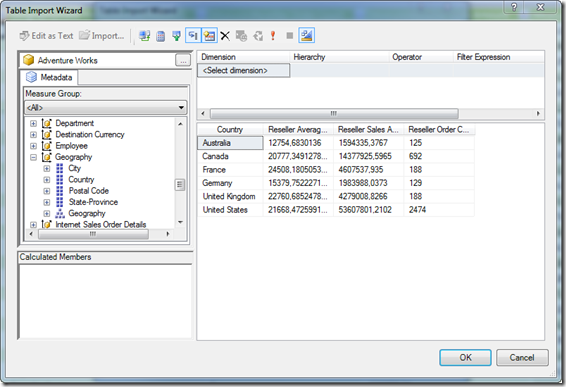Click the gray square Cancel Query icon
The width and height of the screenshot is (566, 387).
coord(289,35)
